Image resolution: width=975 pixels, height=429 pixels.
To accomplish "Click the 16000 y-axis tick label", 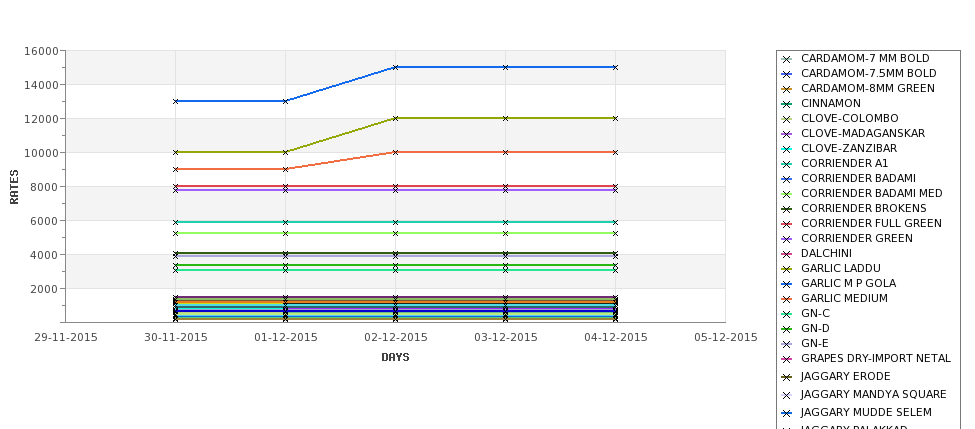I will [42, 51].
